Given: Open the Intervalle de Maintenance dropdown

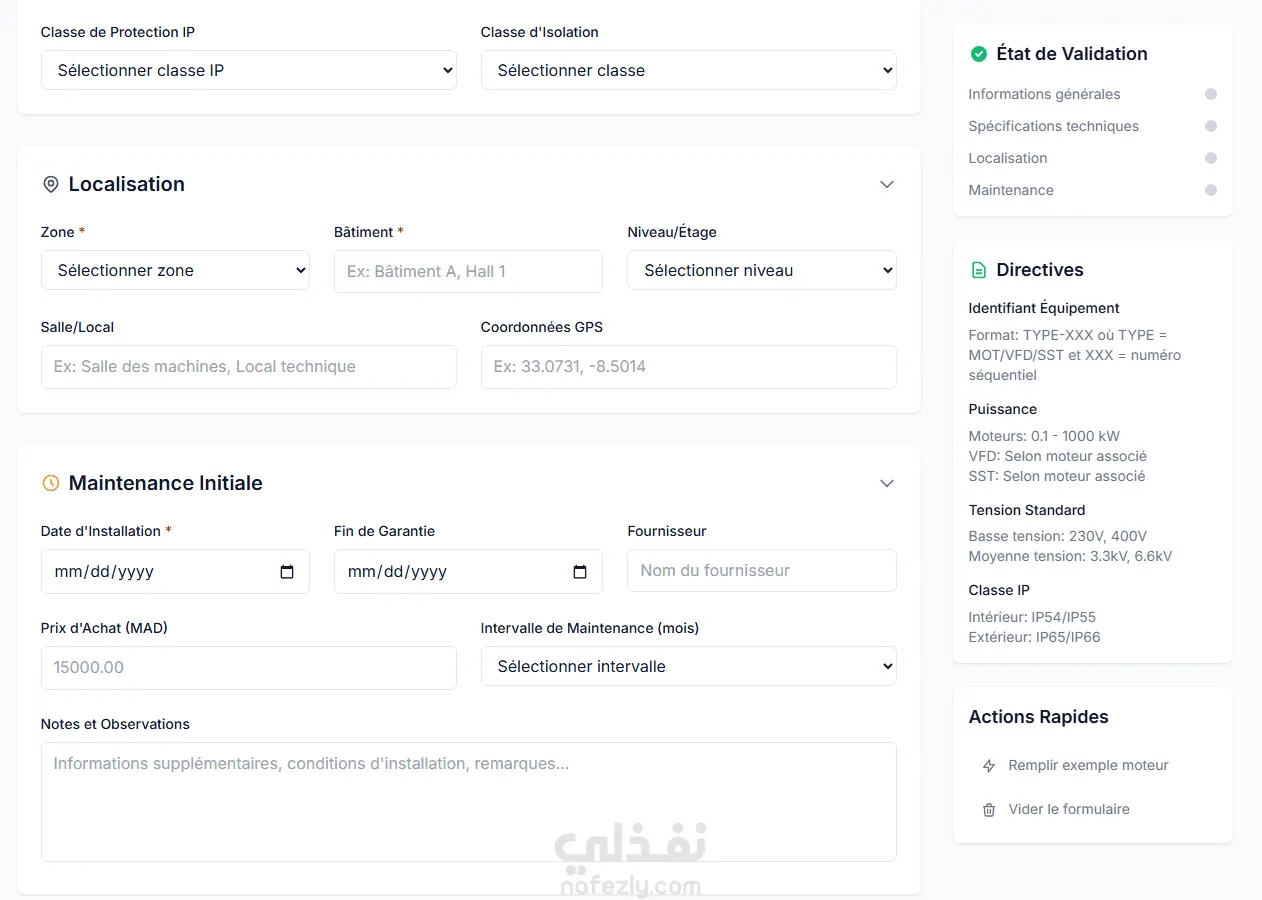Looking at the screenshot, I should pyautogui.click(x=688, y=666).
